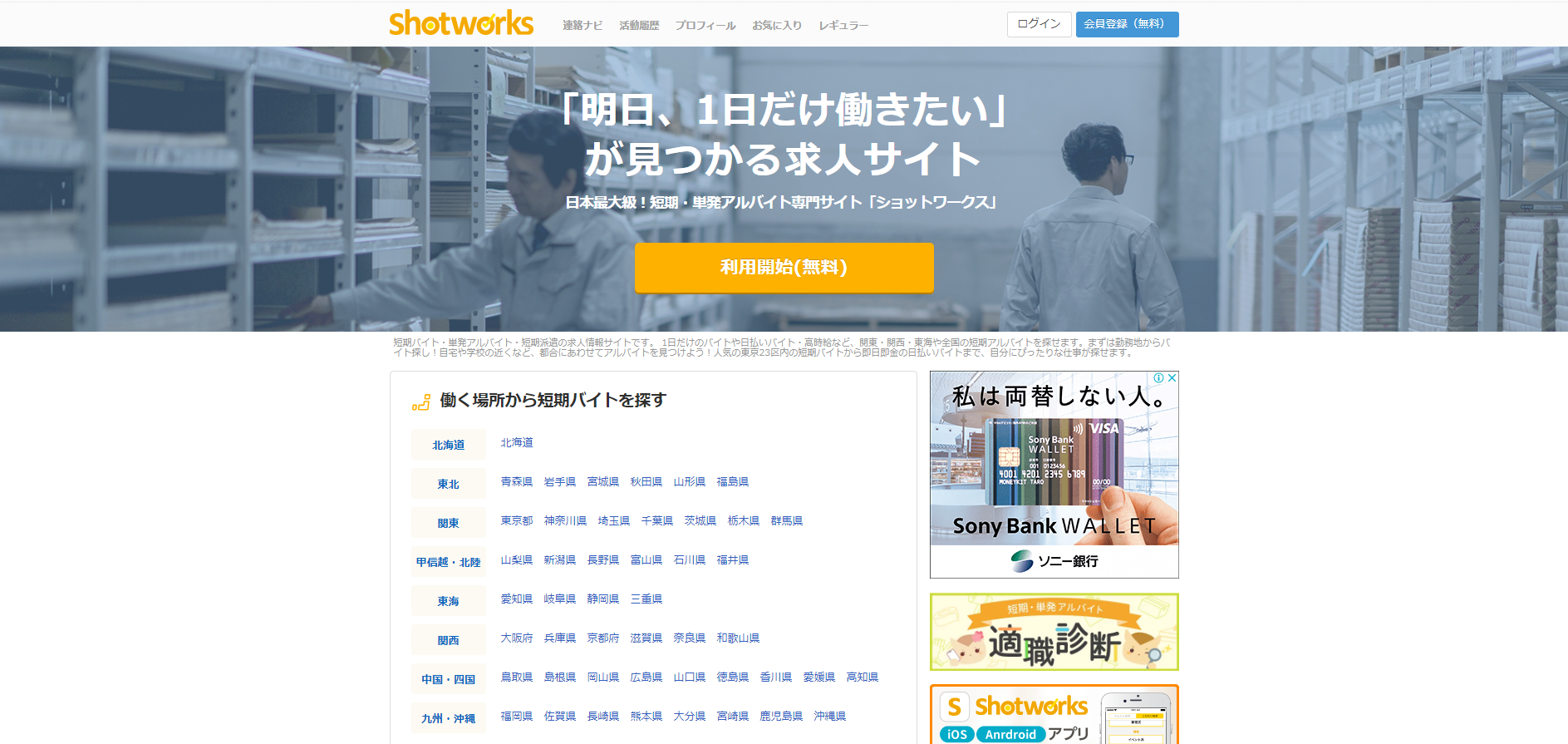Select the 中国・四国 region label
The width and height of the screenshot is (1568, 744).
[449, 679]
